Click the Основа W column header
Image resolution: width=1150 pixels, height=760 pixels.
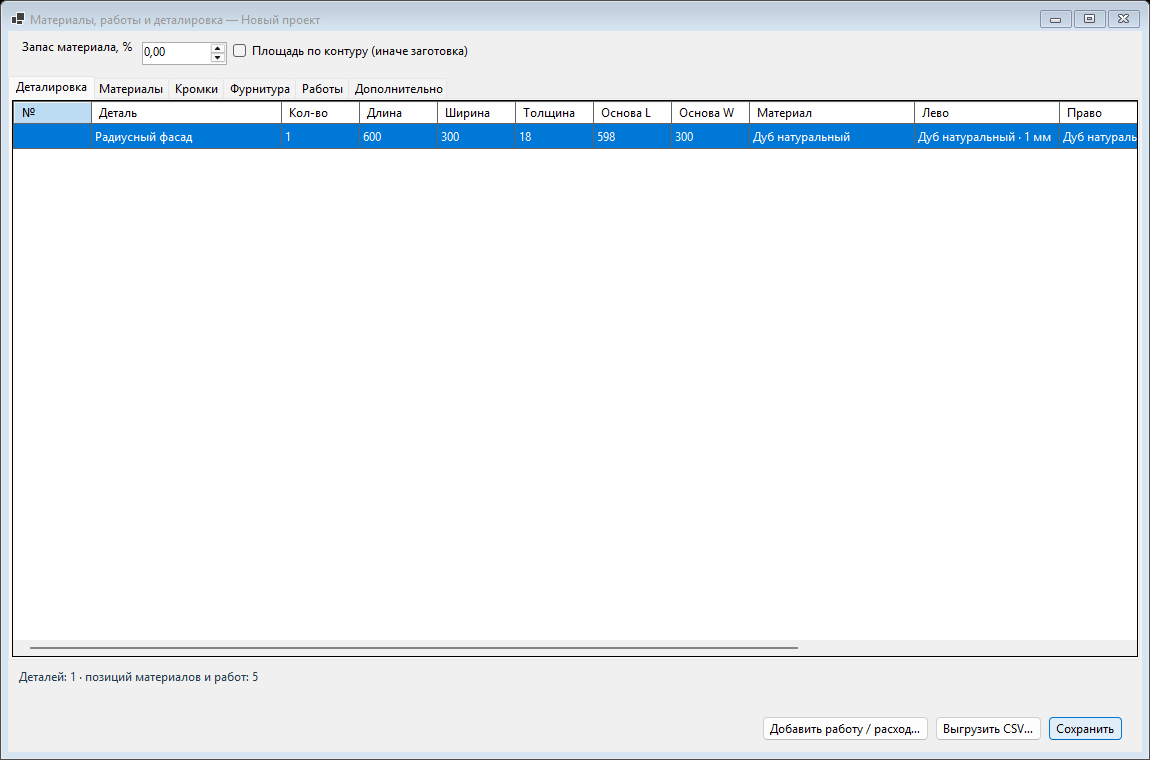click(x=711, y=113)
